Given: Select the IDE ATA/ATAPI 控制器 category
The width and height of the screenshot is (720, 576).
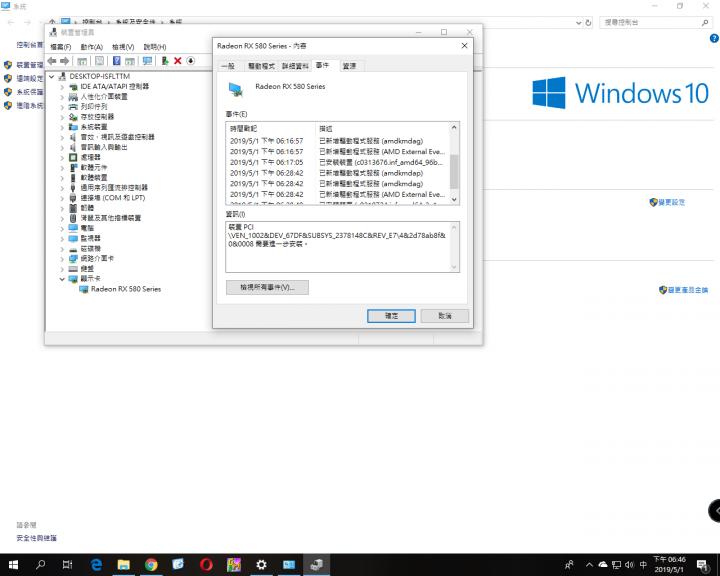Looking at the screenshot, I should (x=114, y=86).
